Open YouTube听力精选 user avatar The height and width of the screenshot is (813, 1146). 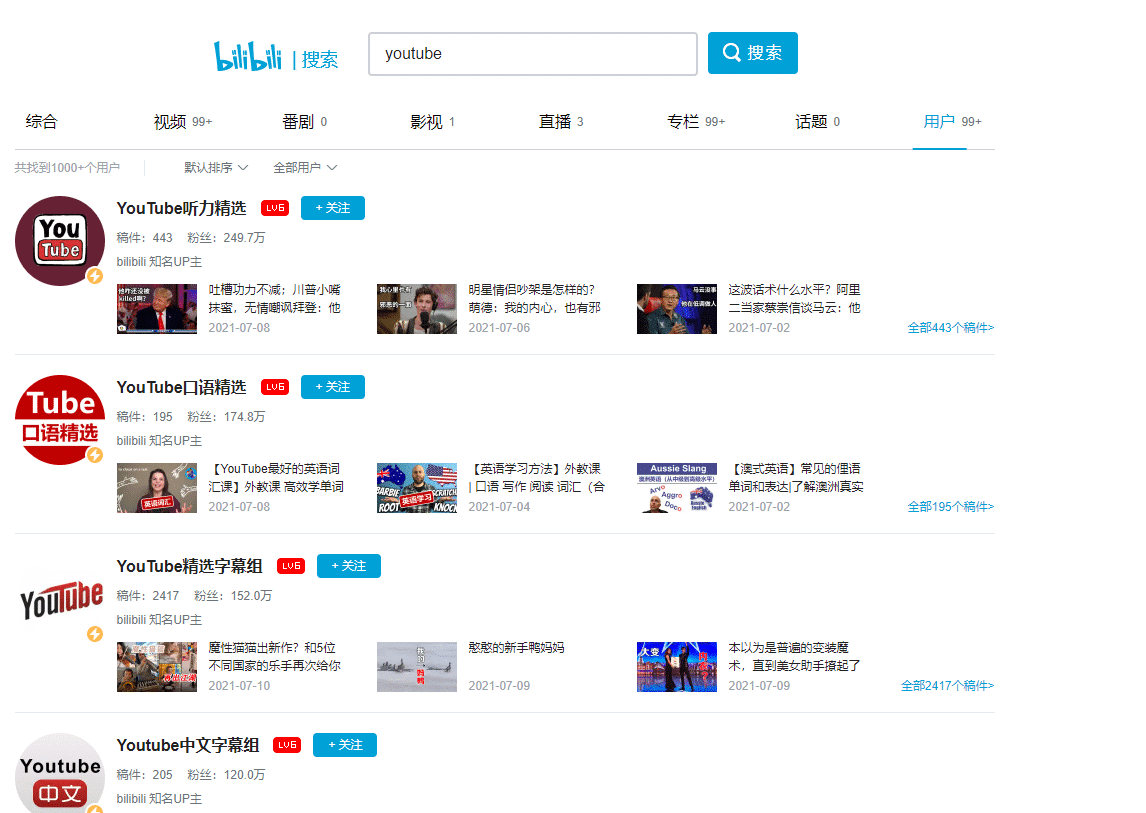point(60,241)
